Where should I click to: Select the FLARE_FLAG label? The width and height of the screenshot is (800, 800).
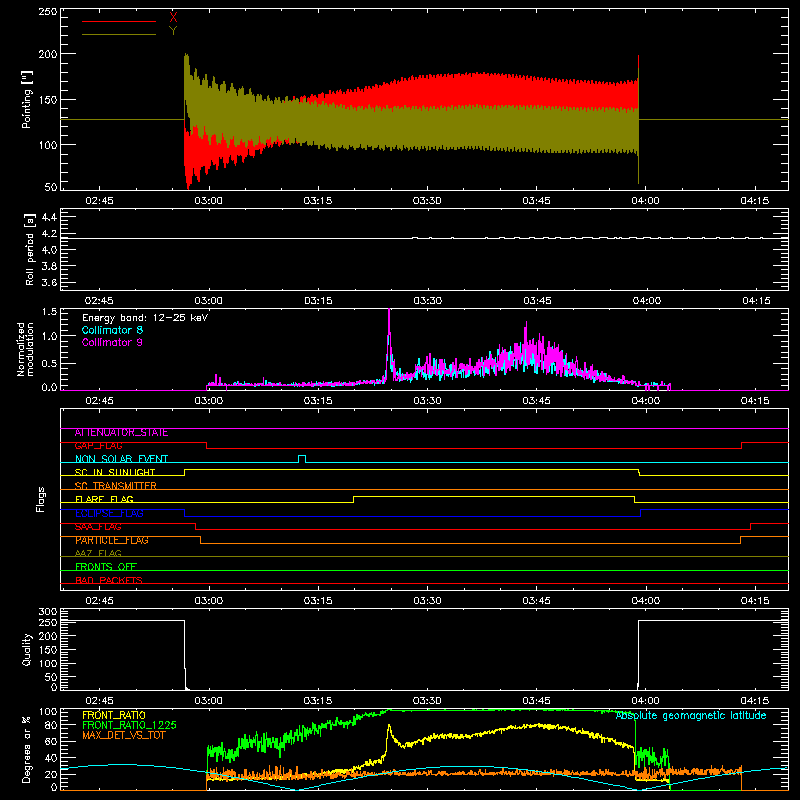(104, 499)
